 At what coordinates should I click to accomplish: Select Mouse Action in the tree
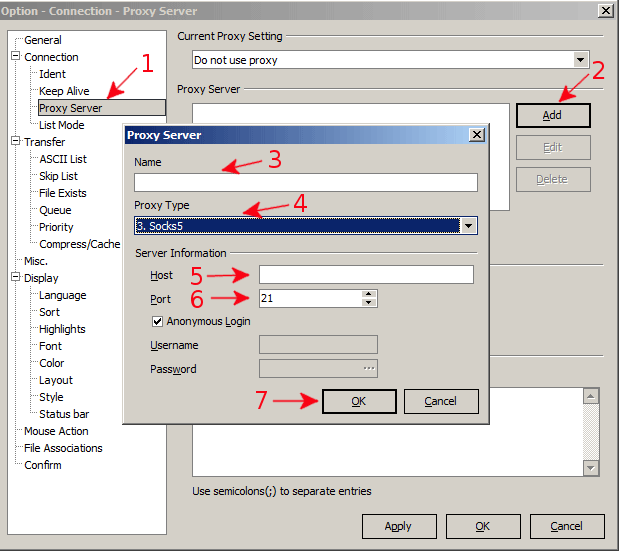coord(56,431)
